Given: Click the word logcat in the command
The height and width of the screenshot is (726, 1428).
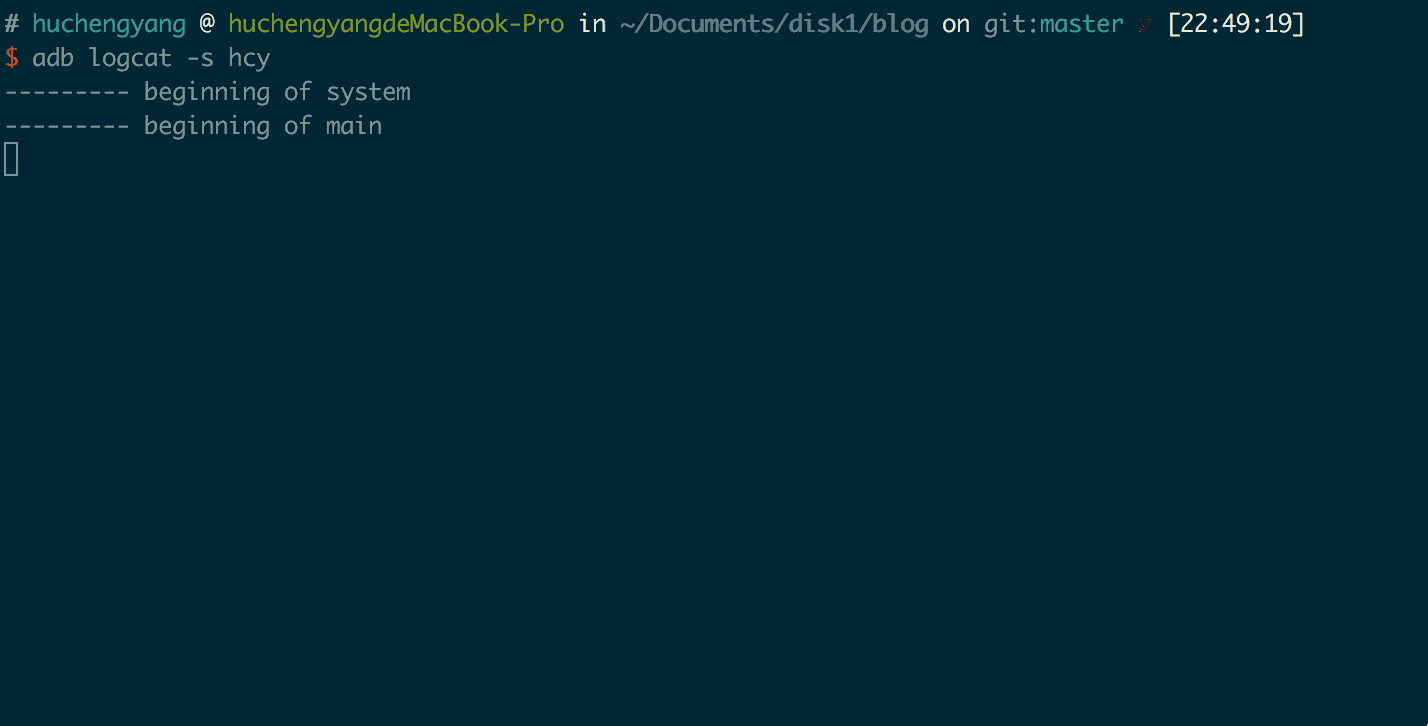Looking at the screenshot, I should tap(130, 58).
